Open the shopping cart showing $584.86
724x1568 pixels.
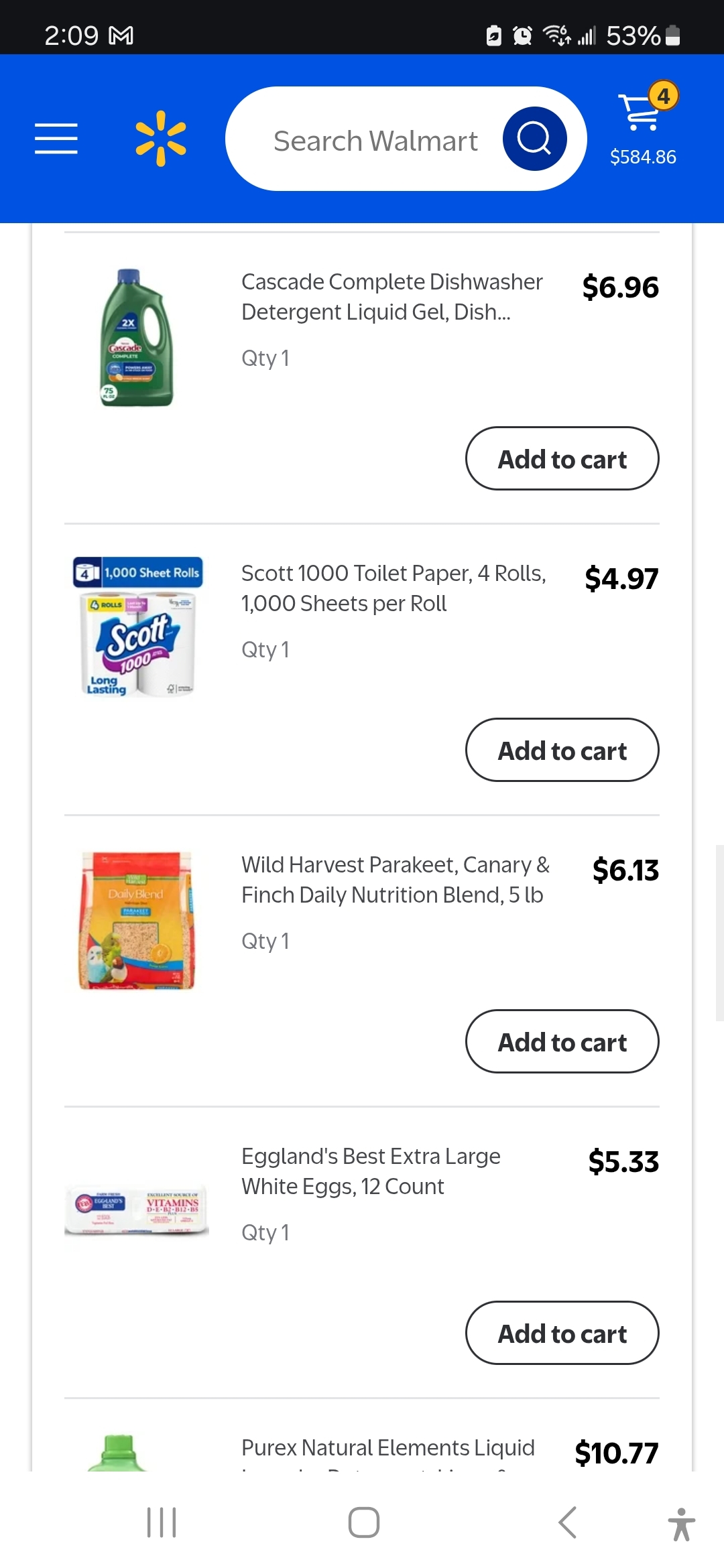(x=643, y=125)
